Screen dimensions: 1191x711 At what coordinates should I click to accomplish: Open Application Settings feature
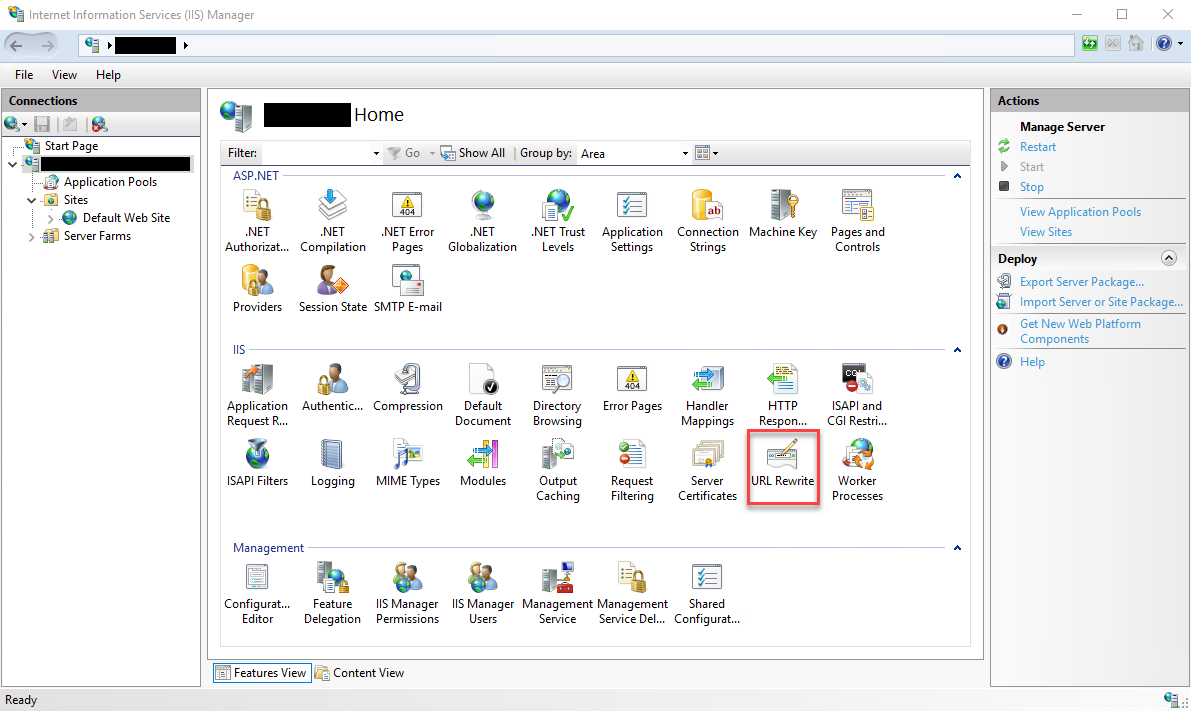point(632,221)
